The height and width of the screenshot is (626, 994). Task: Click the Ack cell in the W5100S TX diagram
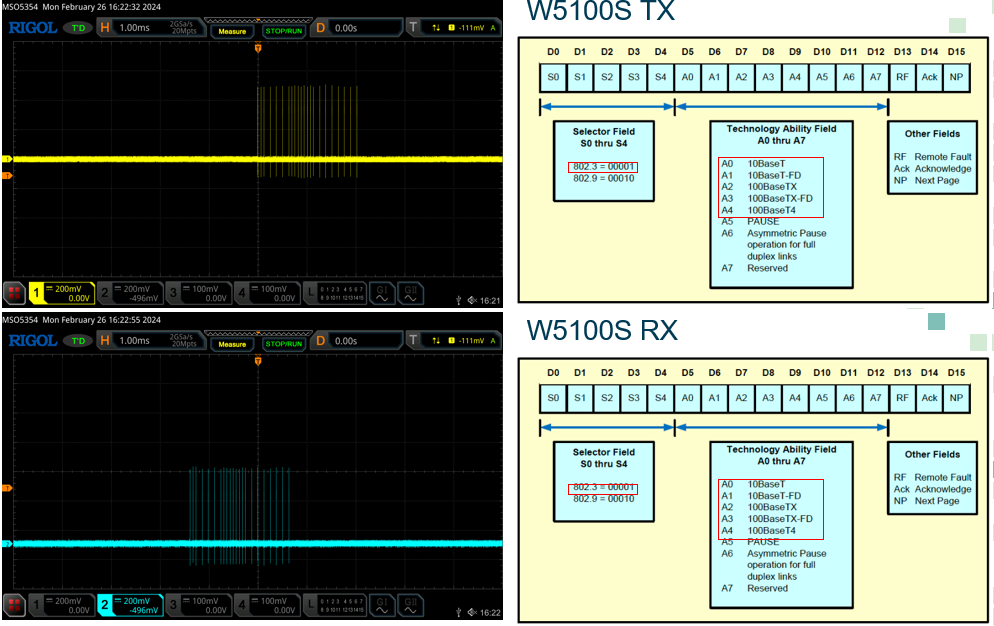point(929,77)
